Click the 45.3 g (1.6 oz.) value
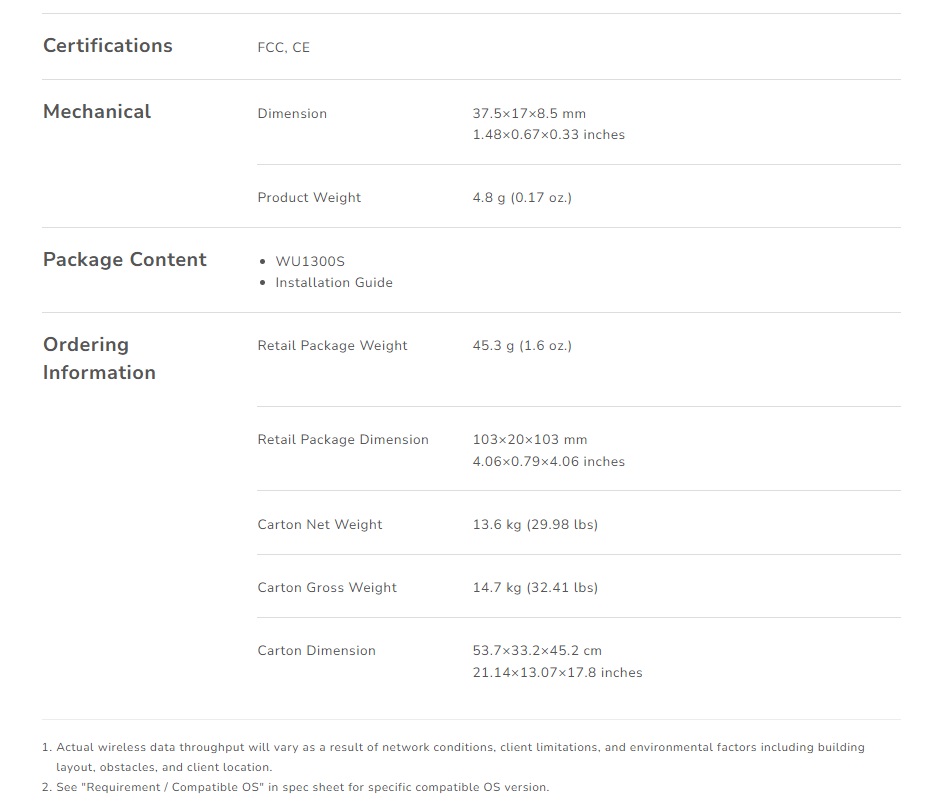 [x=522, y=346]
